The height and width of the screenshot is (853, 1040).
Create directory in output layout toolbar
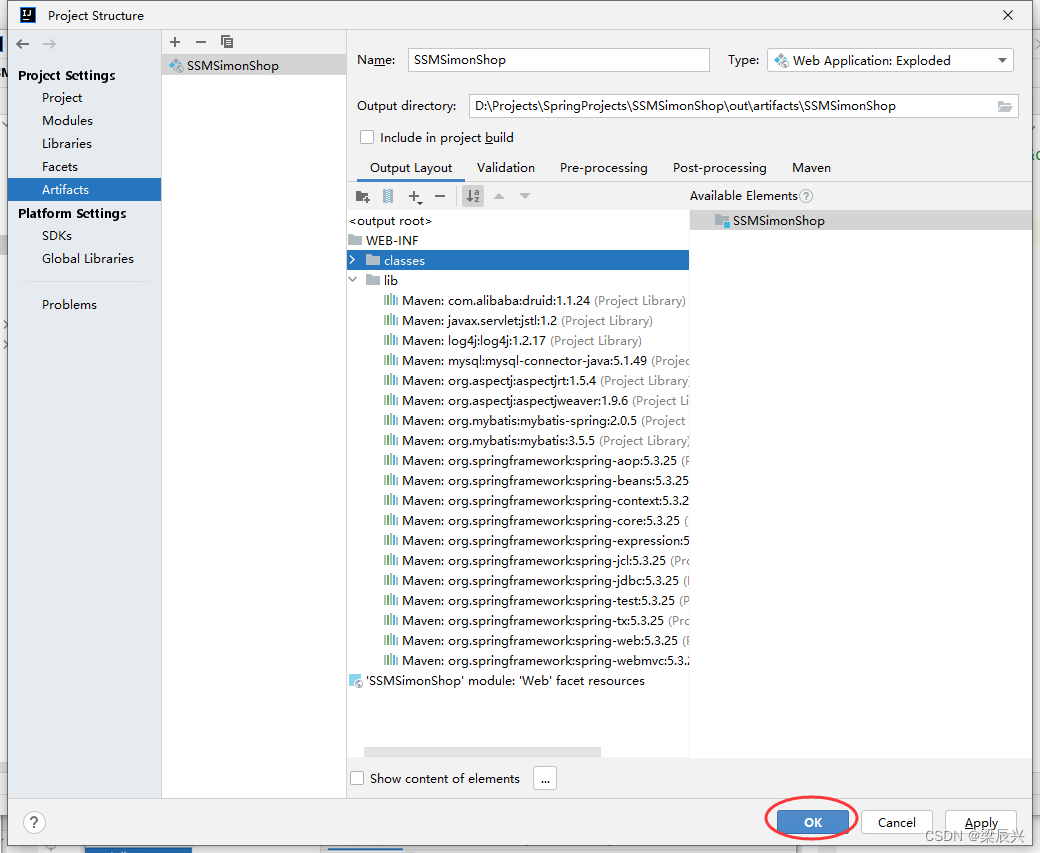click(x=362, y=196)
